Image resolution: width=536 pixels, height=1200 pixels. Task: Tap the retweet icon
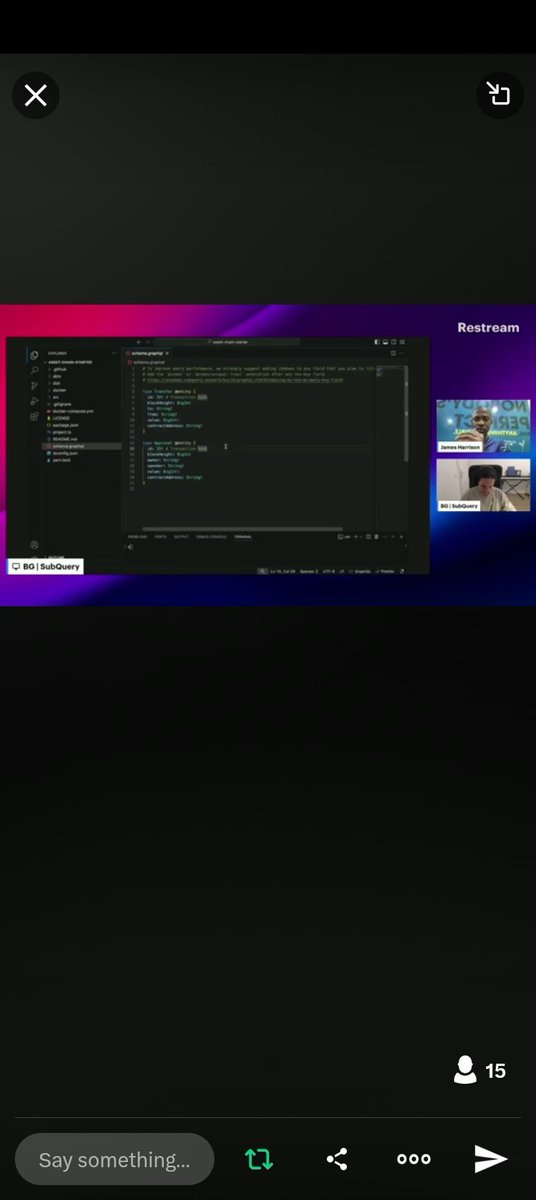click(x=258, y=1159)
